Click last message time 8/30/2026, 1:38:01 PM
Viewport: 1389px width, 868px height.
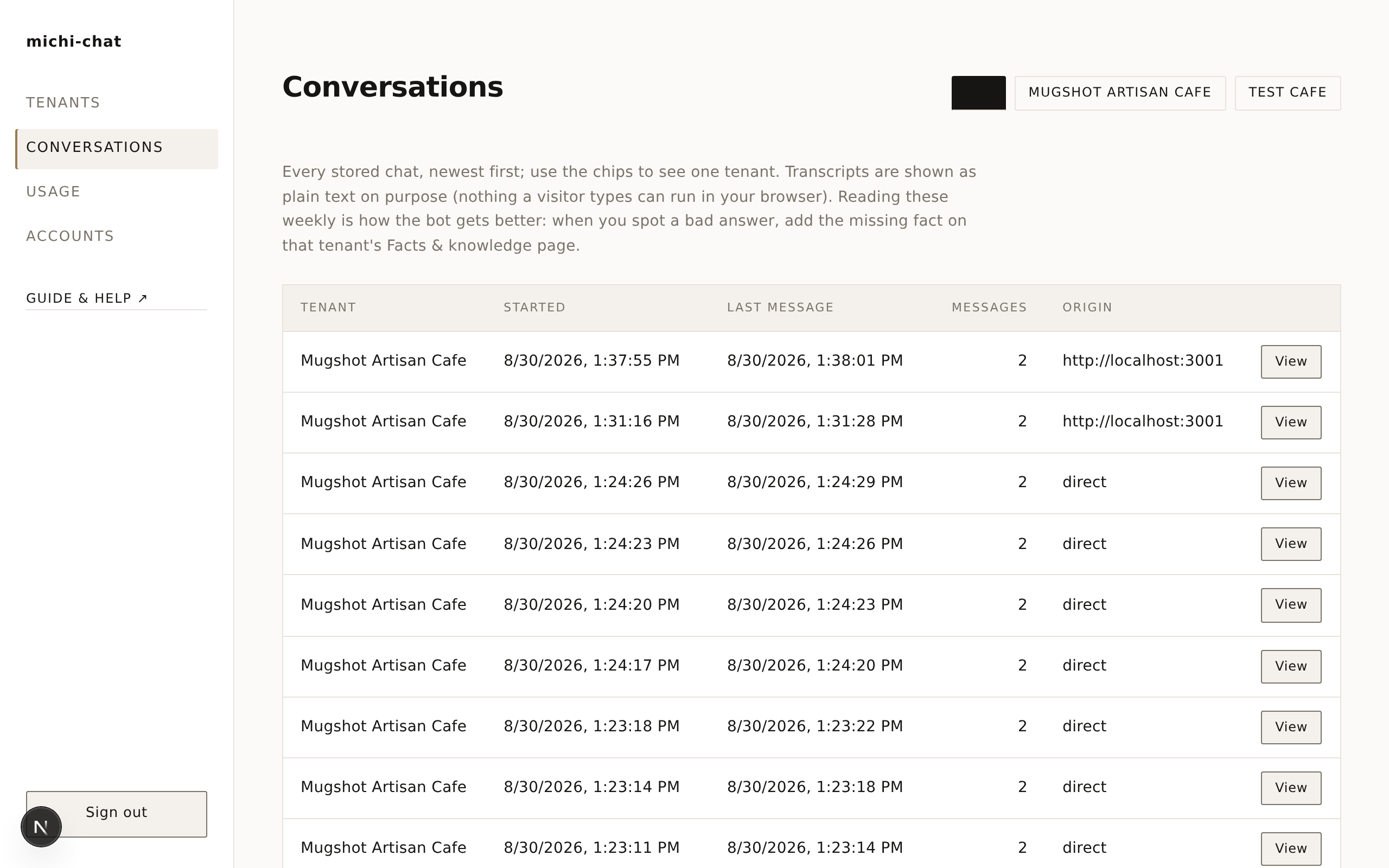pos(814,361)
